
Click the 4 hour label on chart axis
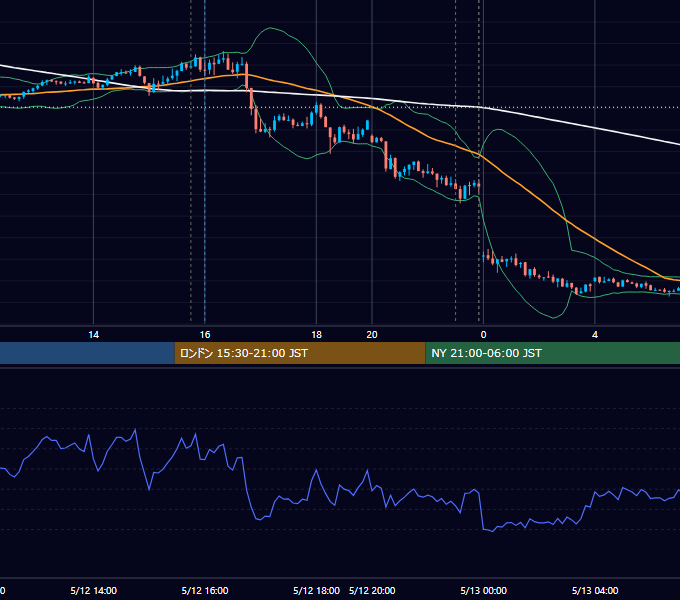tap(595, 335)
